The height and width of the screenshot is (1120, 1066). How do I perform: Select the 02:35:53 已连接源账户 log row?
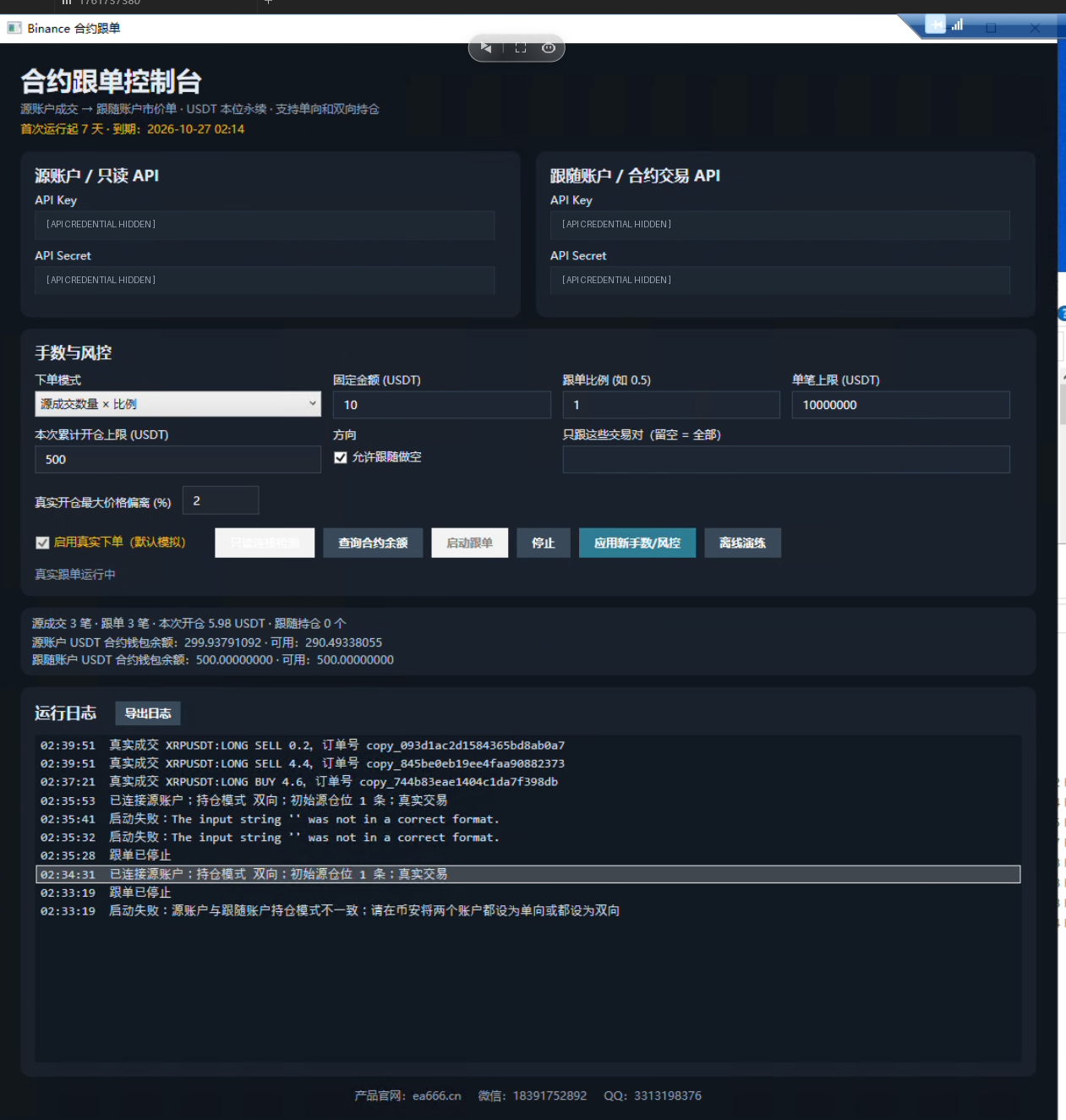(x=528, y=800)
